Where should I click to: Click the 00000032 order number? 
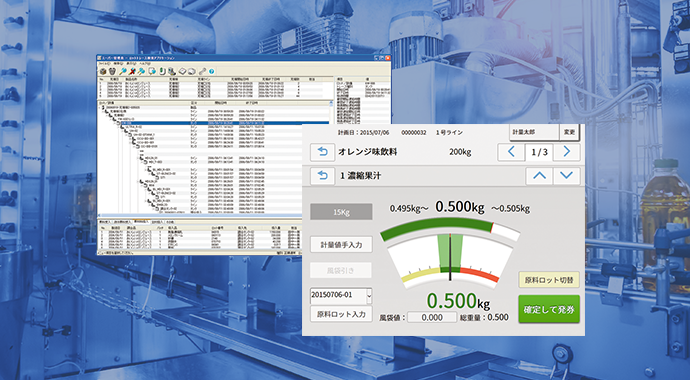[x=414, y=132]
